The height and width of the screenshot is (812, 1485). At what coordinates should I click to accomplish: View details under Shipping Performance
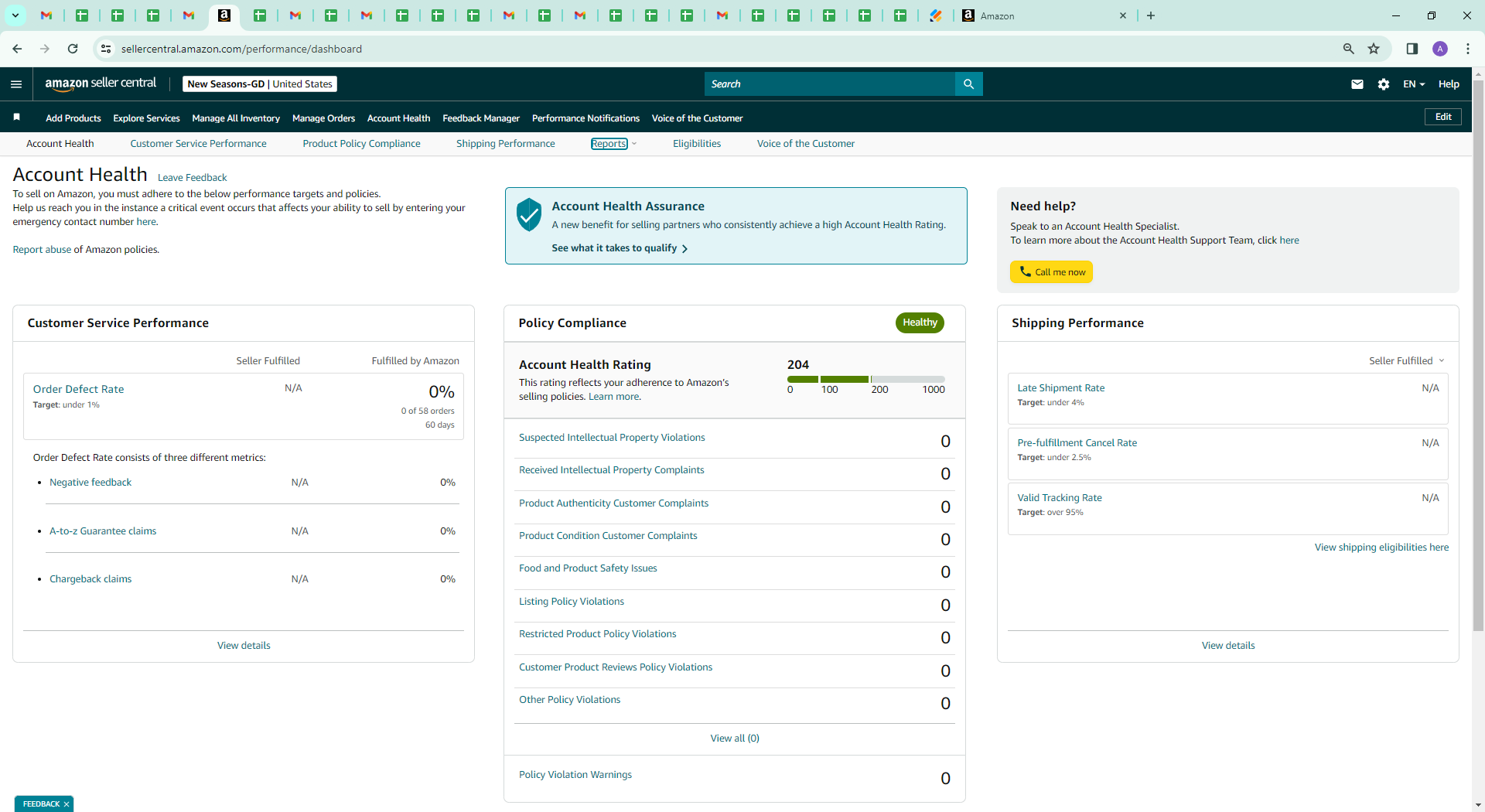pos(1228,646)
